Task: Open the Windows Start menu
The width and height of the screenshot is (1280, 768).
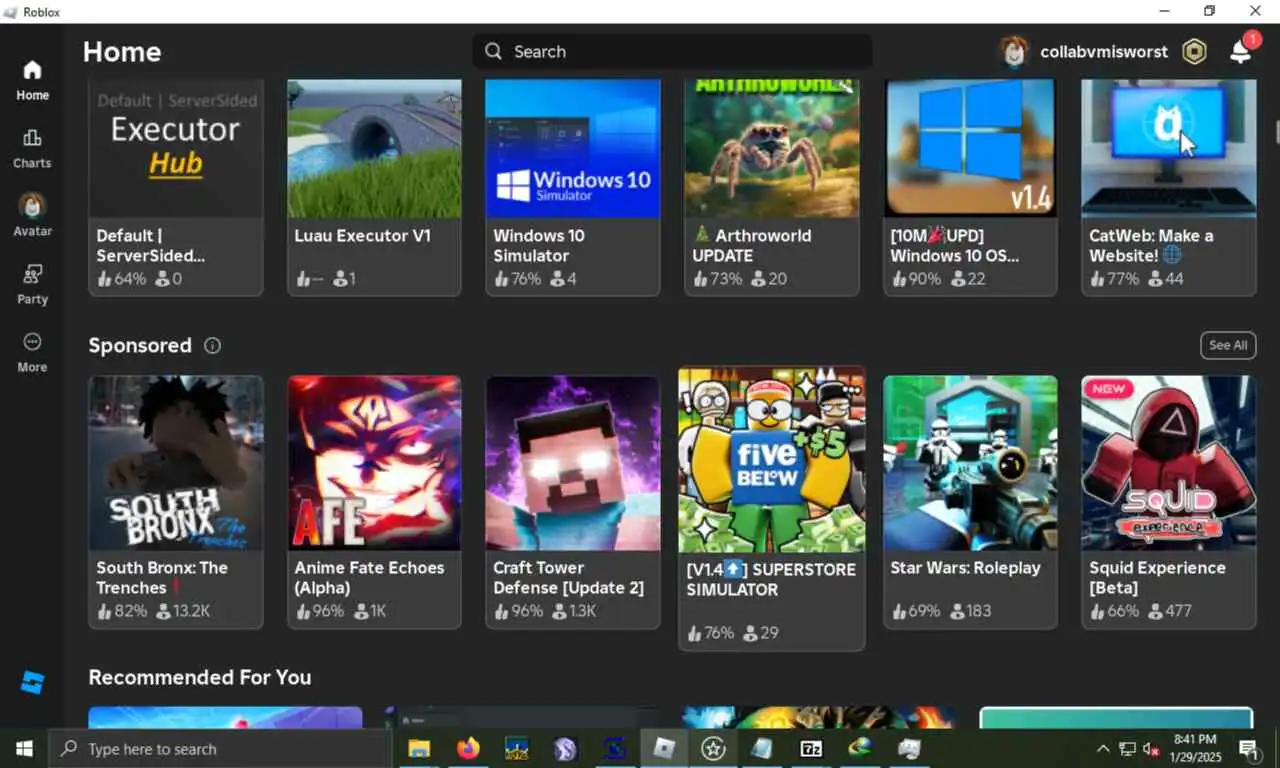Action: [24, 748]
